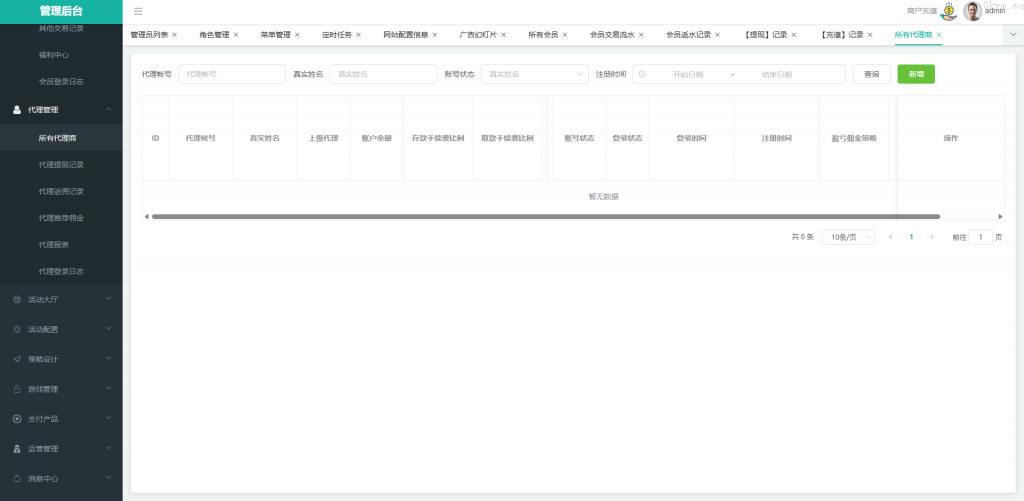Click the 支付产品 circle icon
This screenshot has height=501, width=1024.
pos(17,419)
